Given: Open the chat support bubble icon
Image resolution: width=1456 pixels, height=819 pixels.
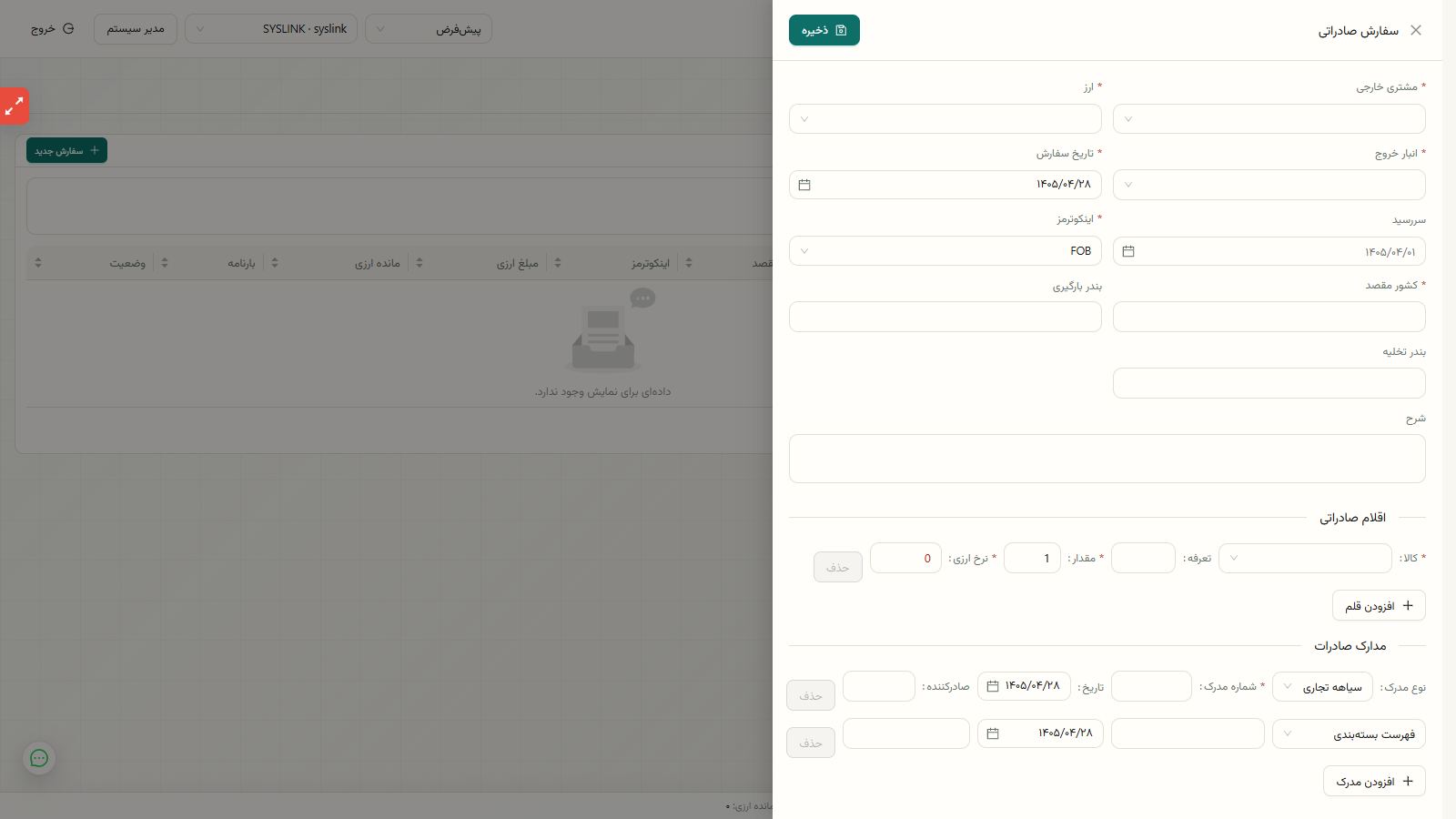Looking at the screenshot, I should 39,758.
